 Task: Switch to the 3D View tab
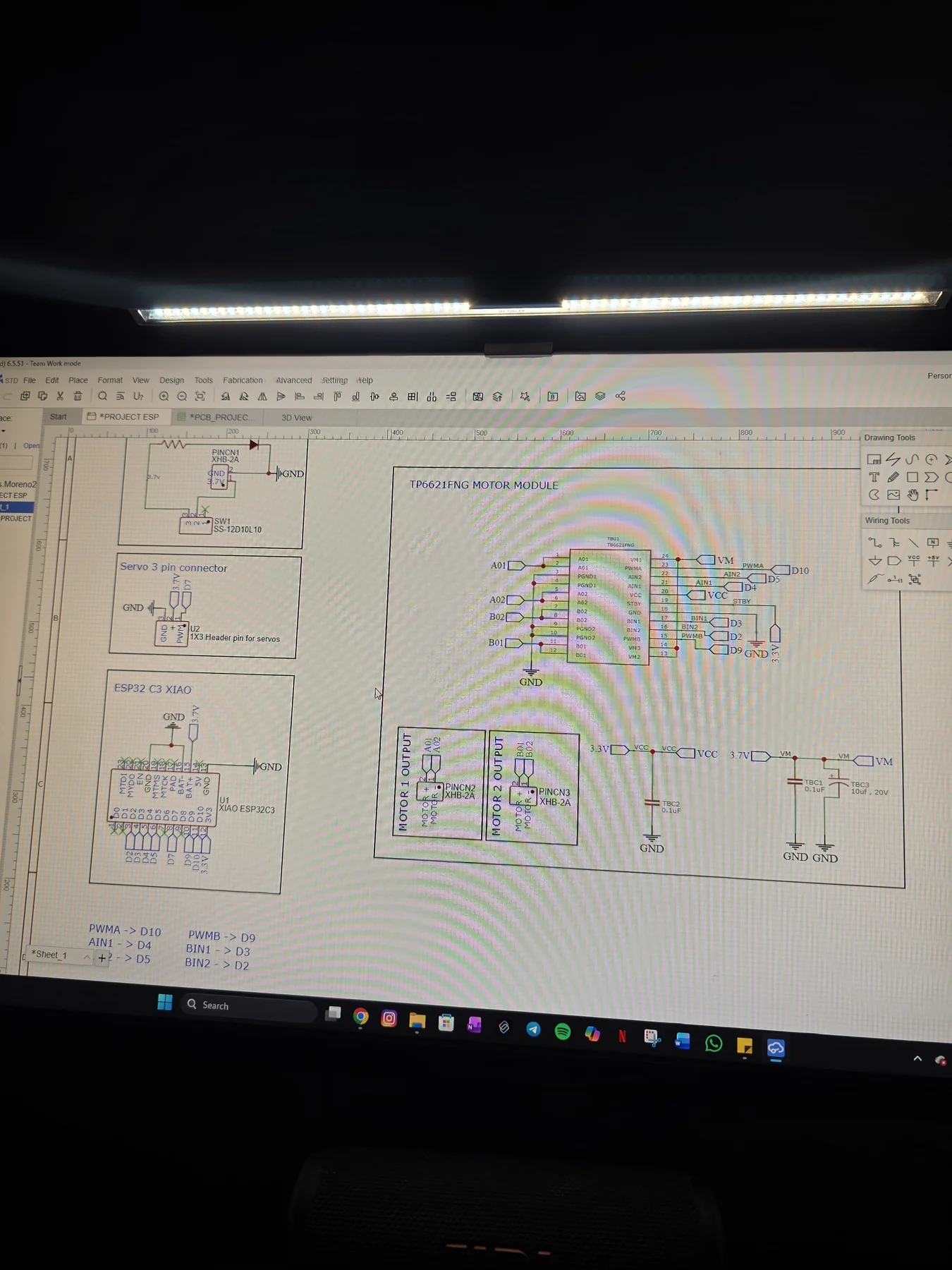tap(296, 418)
